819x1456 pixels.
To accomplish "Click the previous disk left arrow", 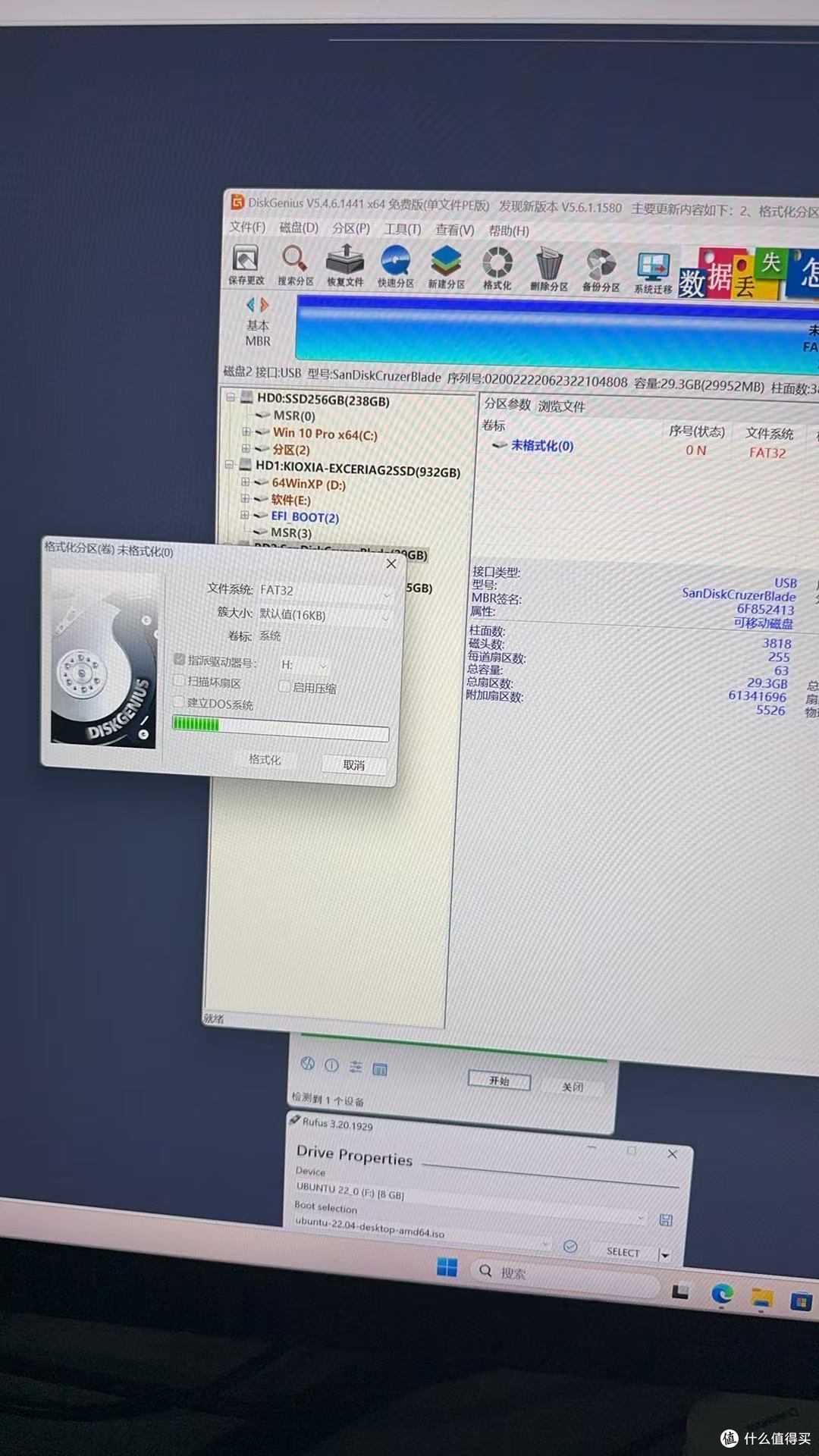I will tap(250, 305).
